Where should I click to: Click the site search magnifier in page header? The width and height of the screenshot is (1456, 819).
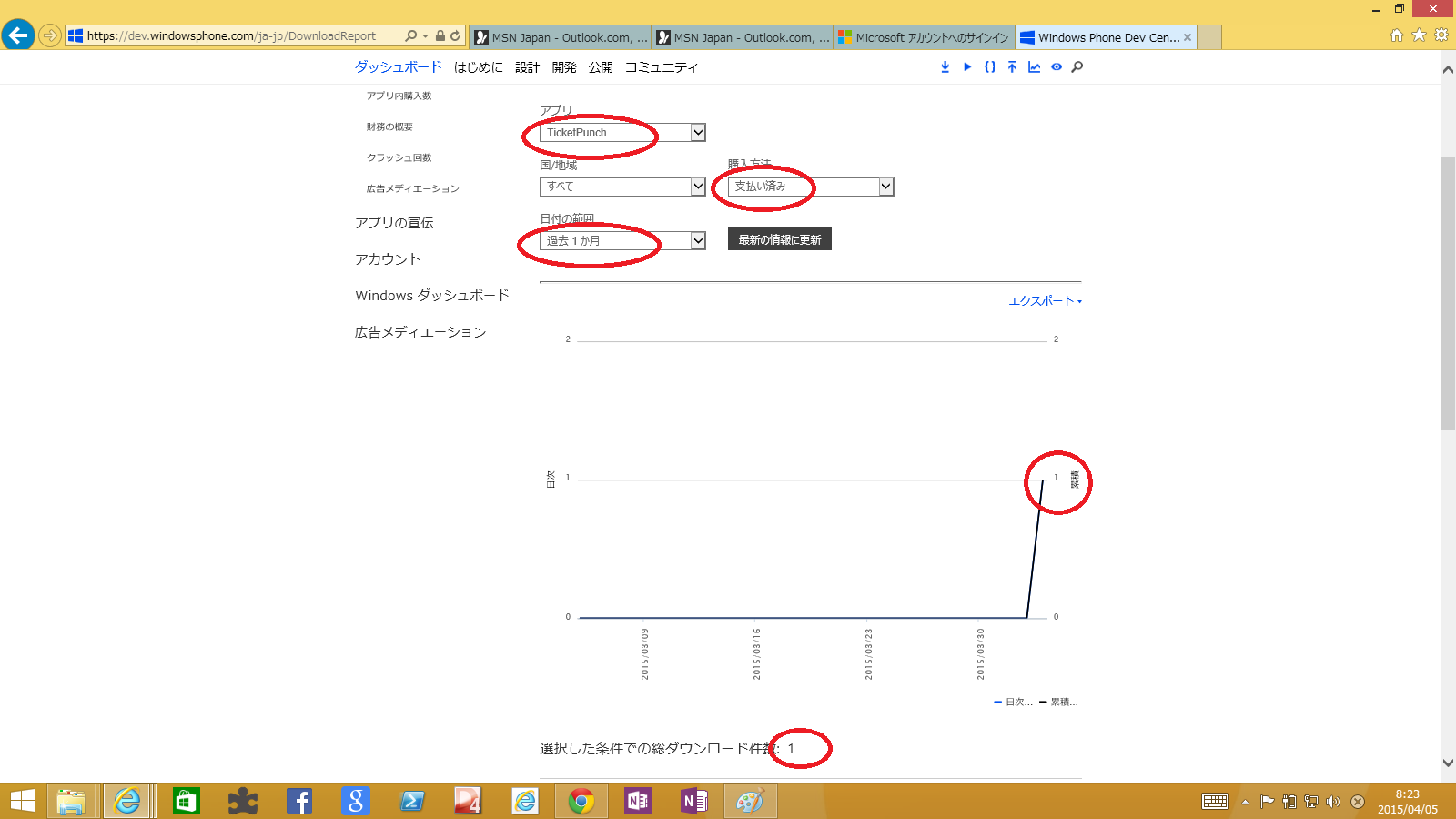point(1077,66)
